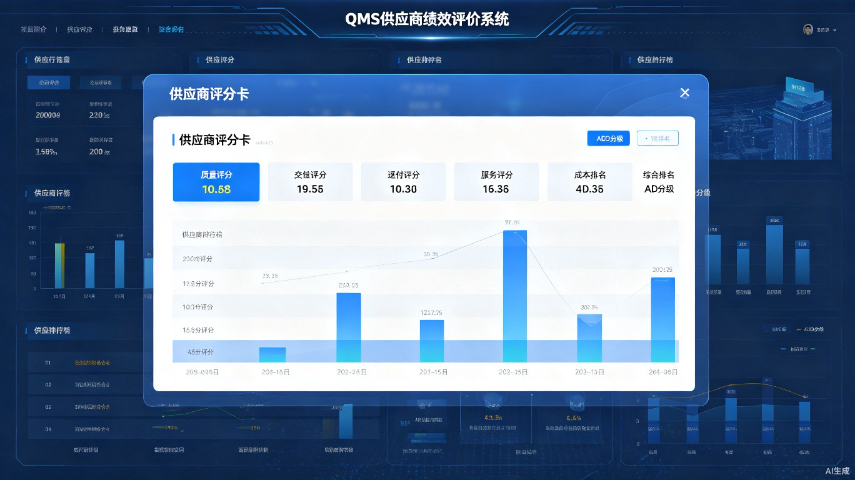Select the 质量评分 10.58 score card
Viewport: 855px width, 480px height.
pos(216,182)
